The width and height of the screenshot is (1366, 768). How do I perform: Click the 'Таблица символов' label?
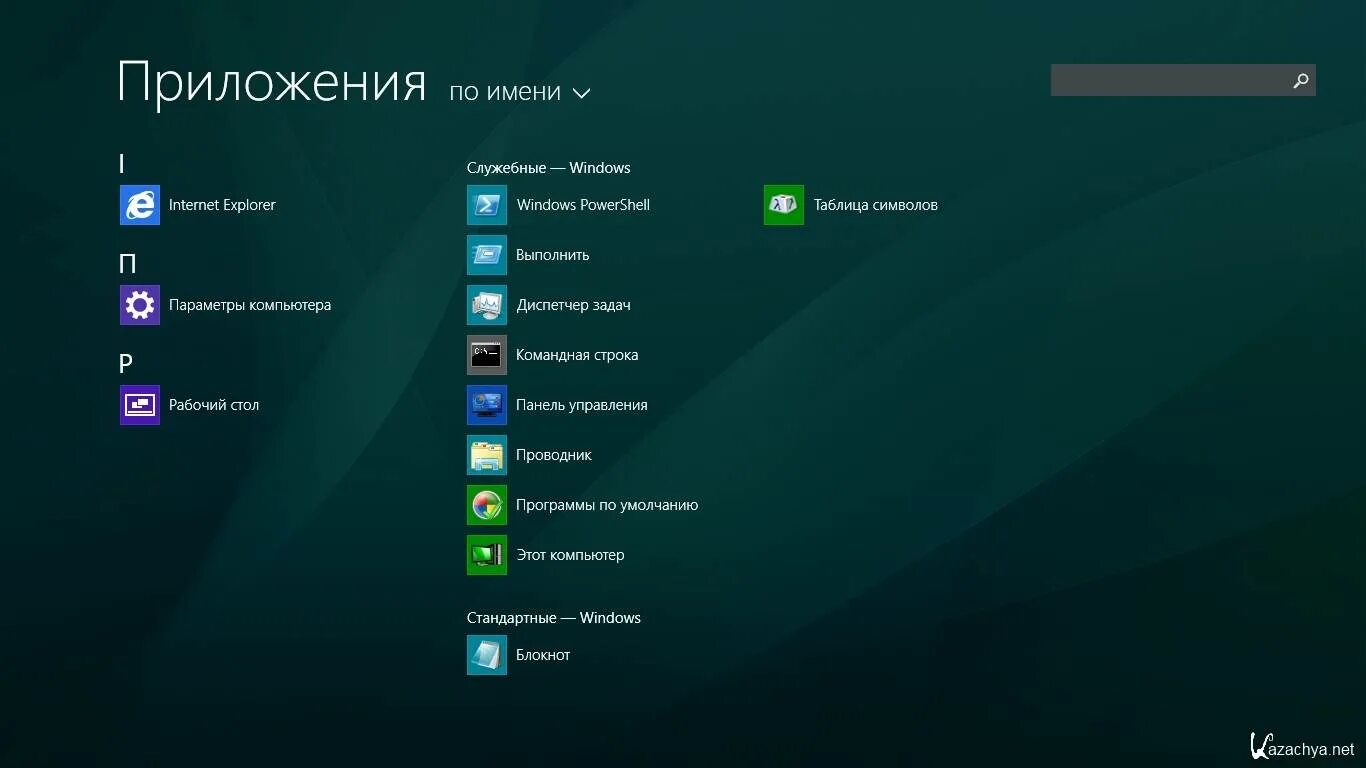tap(876, 205)
